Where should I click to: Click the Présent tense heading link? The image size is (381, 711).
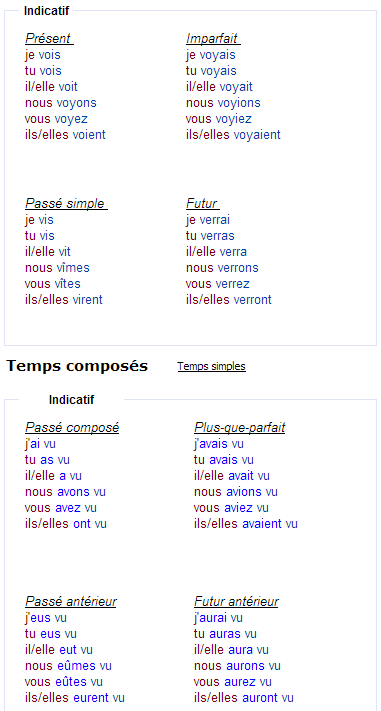pyautogui.click(x=49, y=39)
